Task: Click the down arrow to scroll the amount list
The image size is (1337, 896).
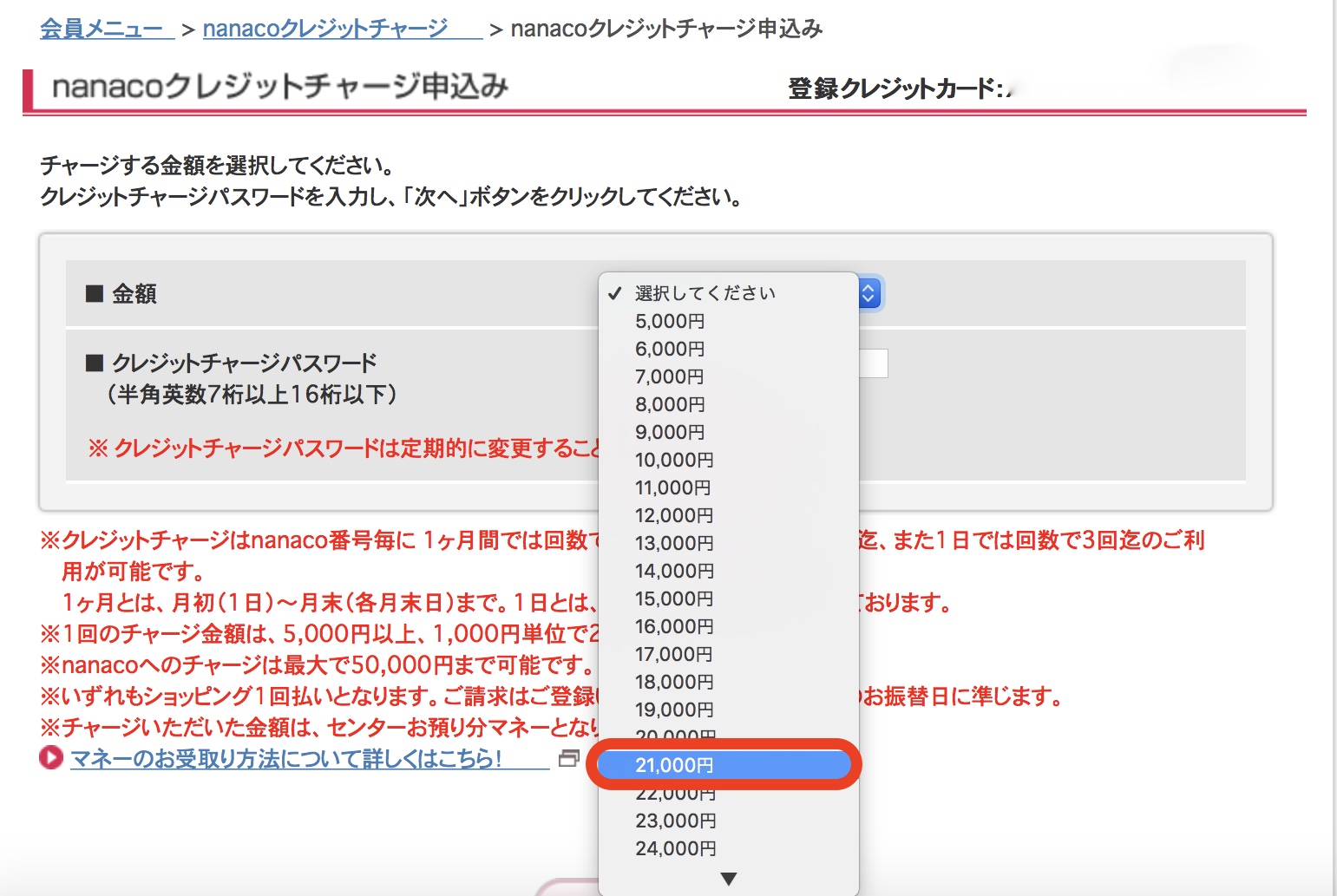Action: [x=729, y=879]
